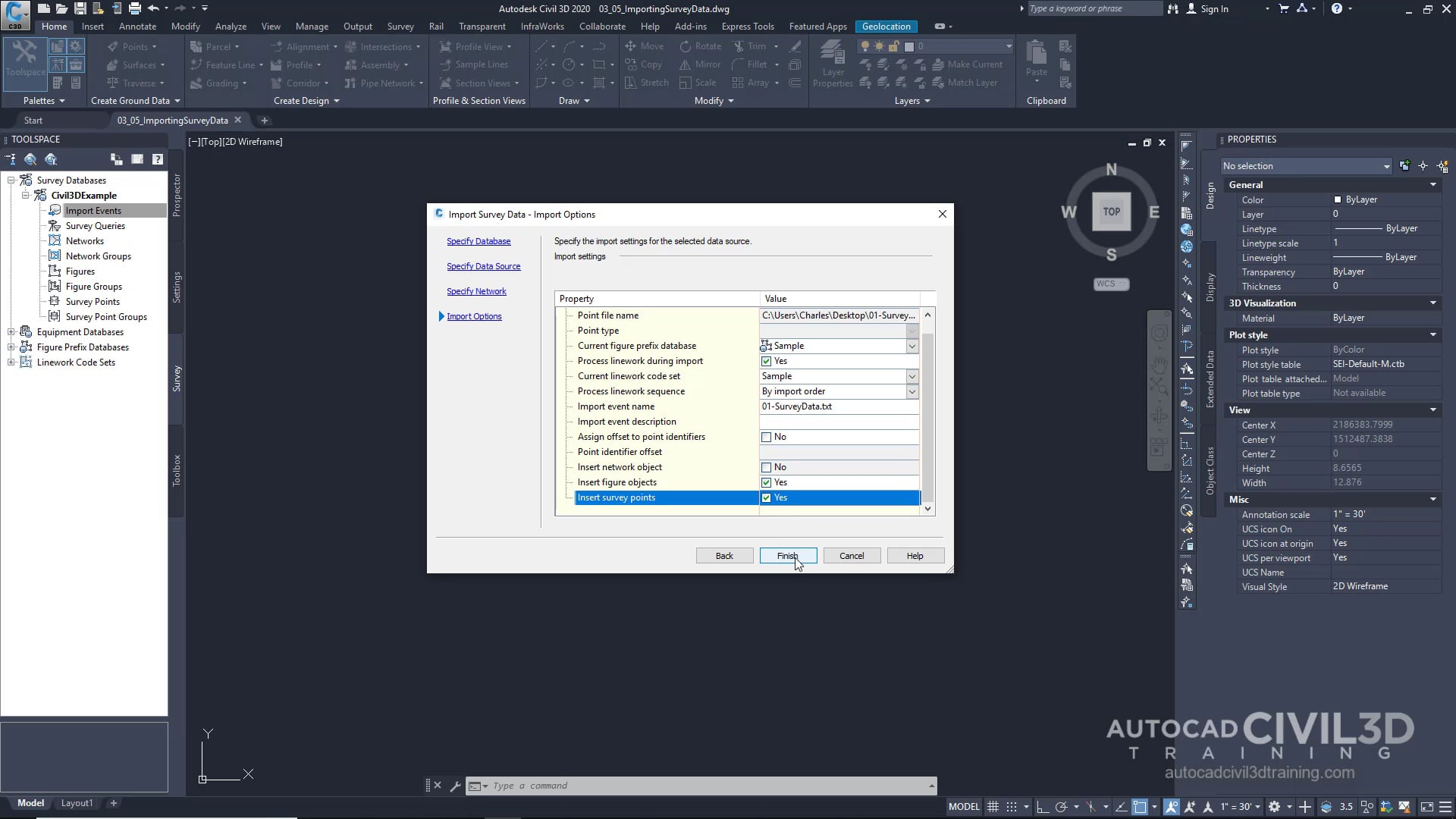Uncheck Process linework during import

pos(766,362)
